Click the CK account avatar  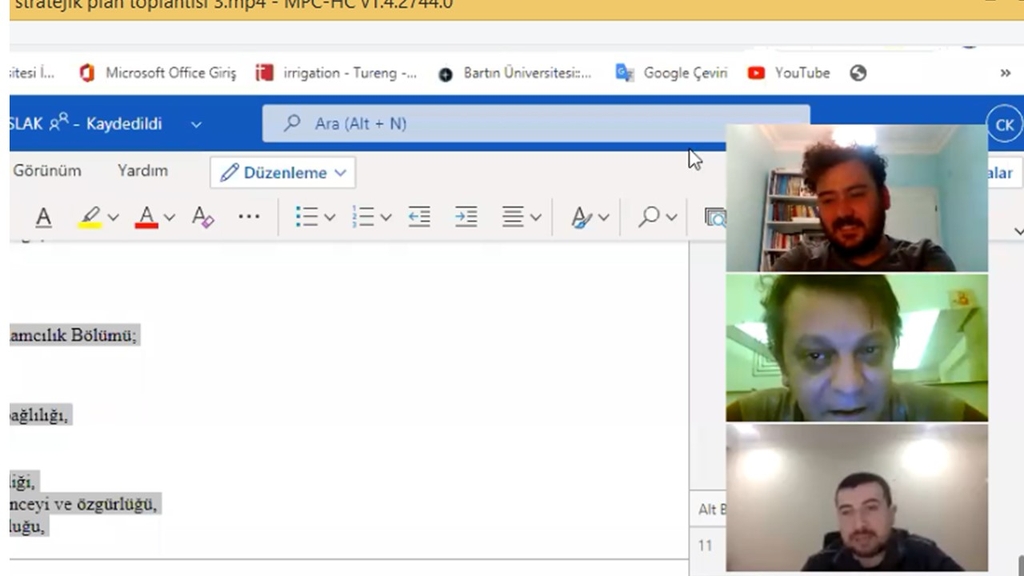(1003, 124)
